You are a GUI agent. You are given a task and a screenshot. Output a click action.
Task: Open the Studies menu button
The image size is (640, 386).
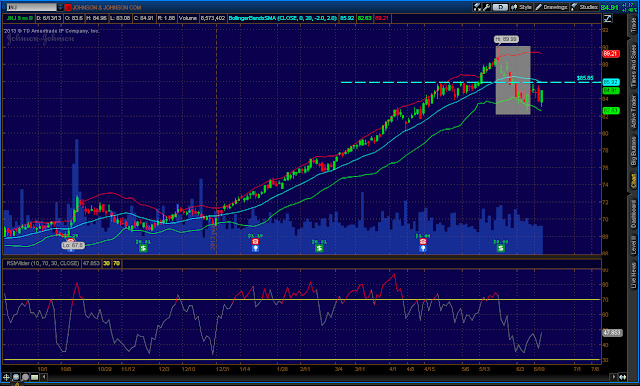tap(585, 7)
